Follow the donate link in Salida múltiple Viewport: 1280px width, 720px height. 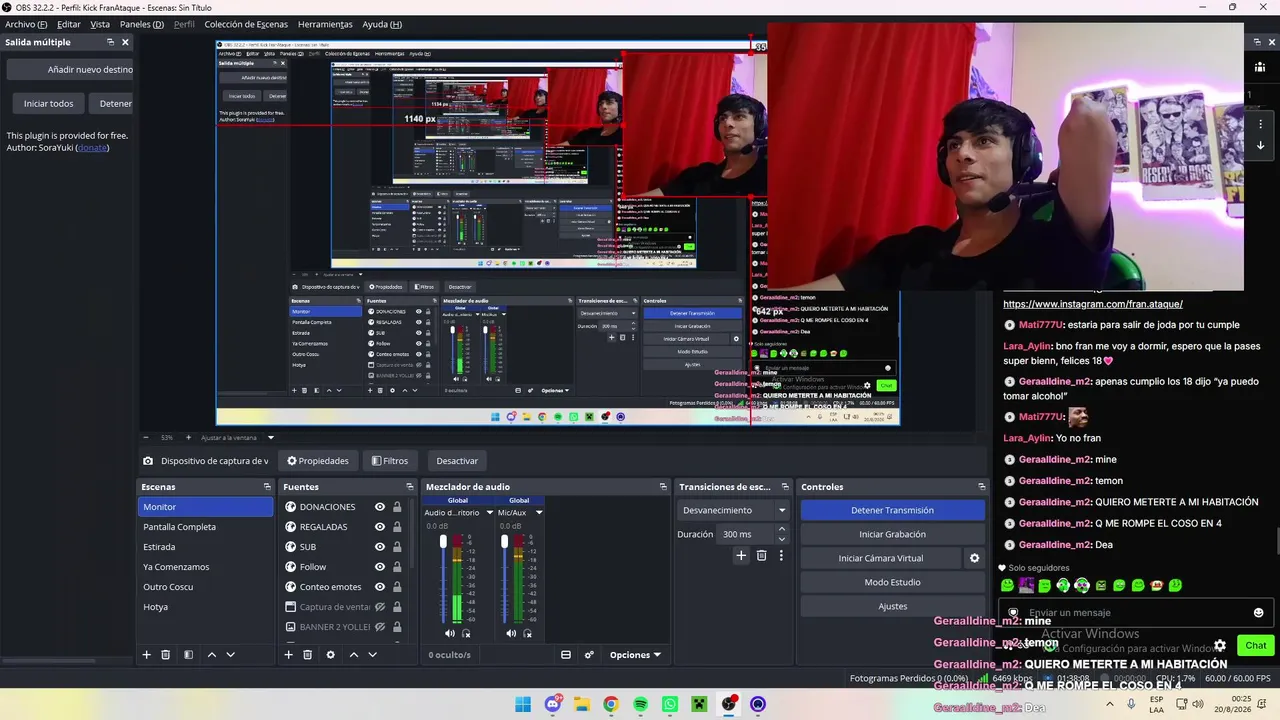tap(92, 148)
